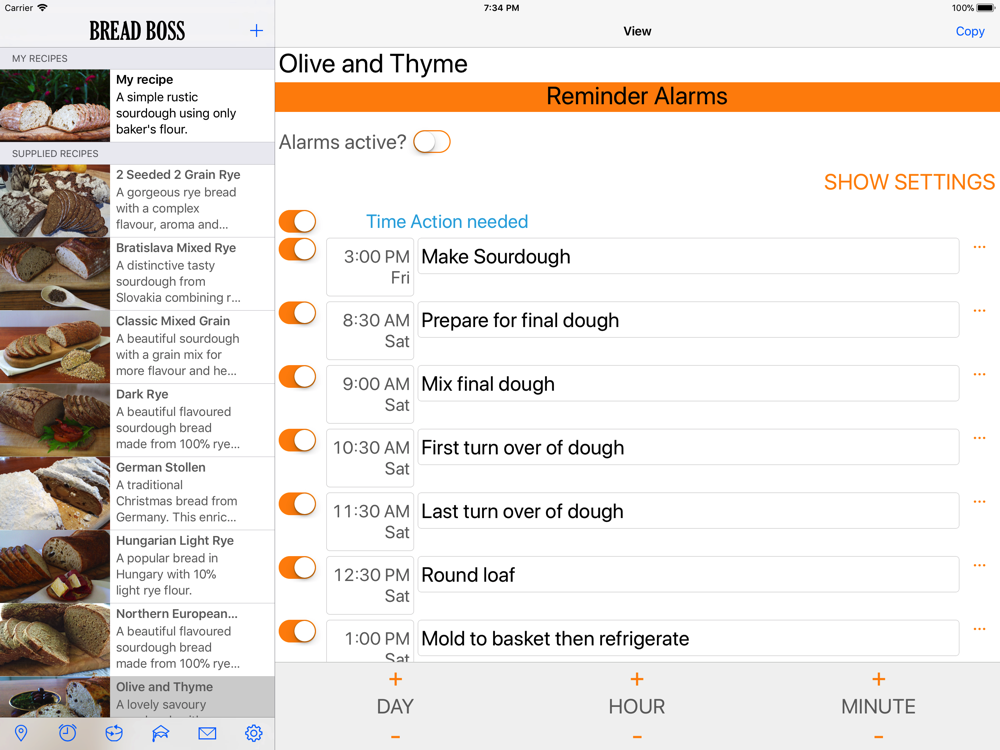Add a new recipe with plus icon

click(x=256, y=31)
